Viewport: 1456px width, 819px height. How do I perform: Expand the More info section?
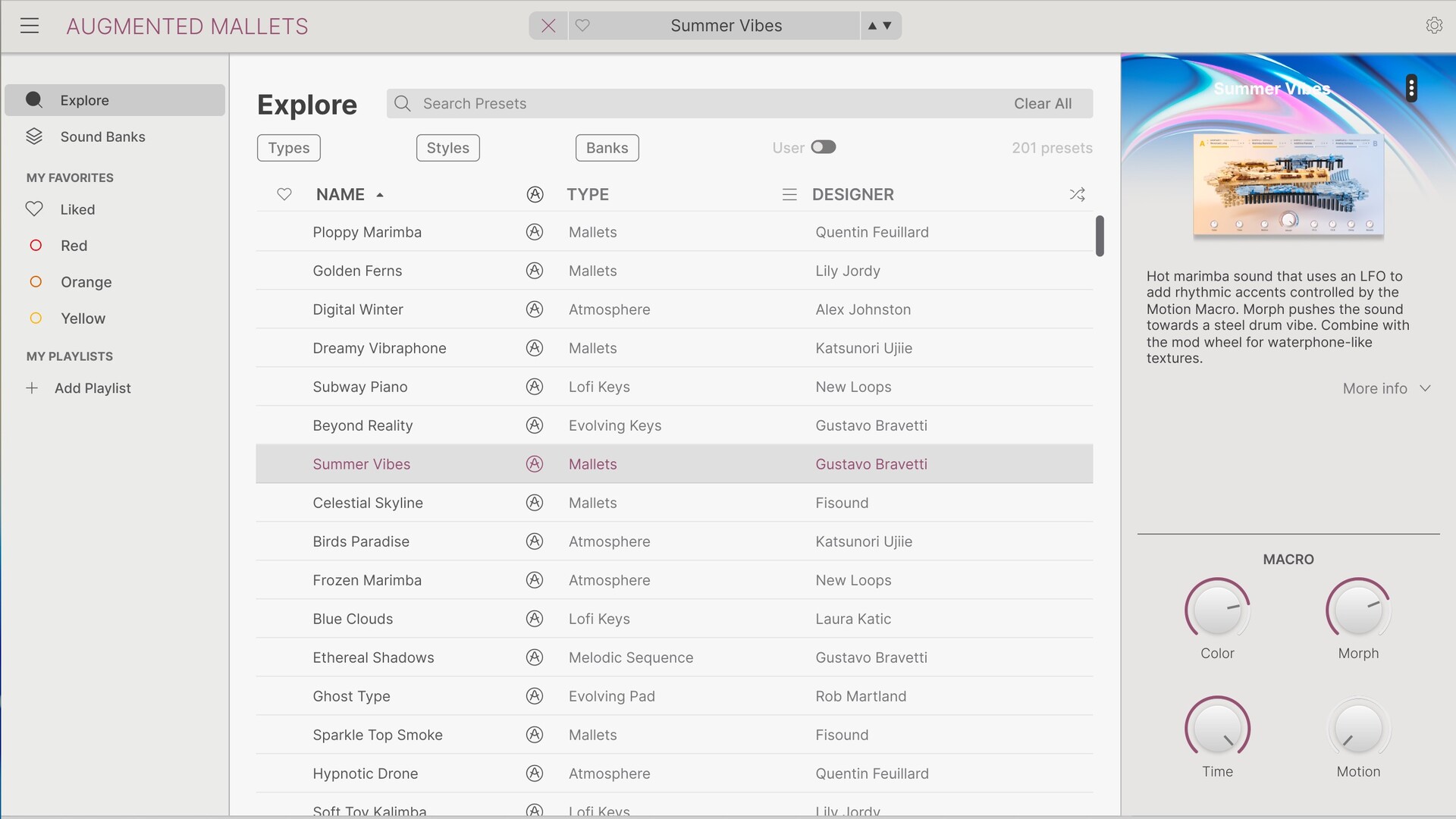click(1386, 388)
